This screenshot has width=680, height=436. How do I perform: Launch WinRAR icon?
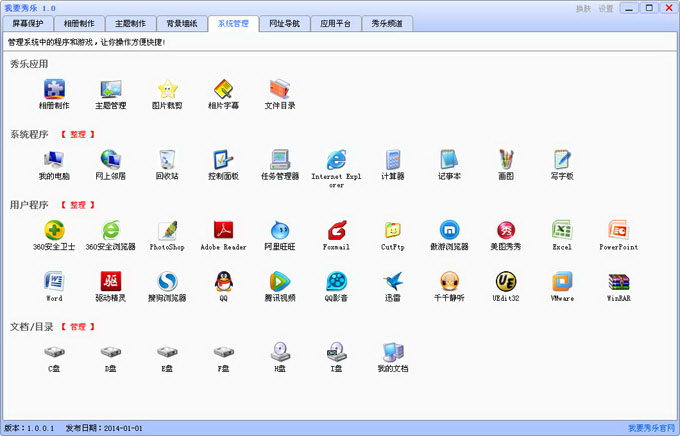[618, 282]
